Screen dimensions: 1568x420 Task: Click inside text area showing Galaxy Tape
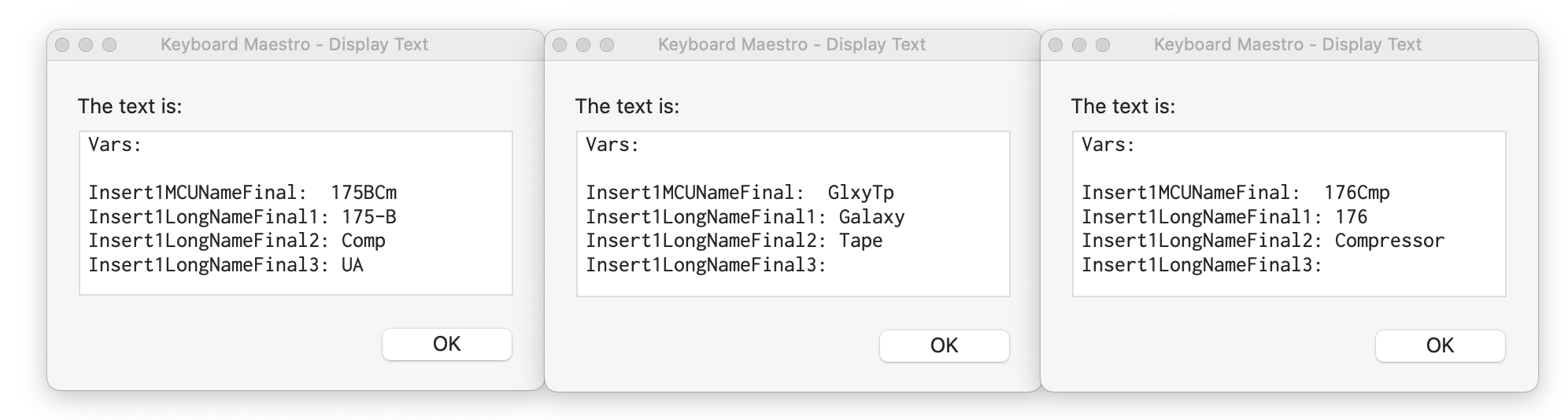(793, 214)
